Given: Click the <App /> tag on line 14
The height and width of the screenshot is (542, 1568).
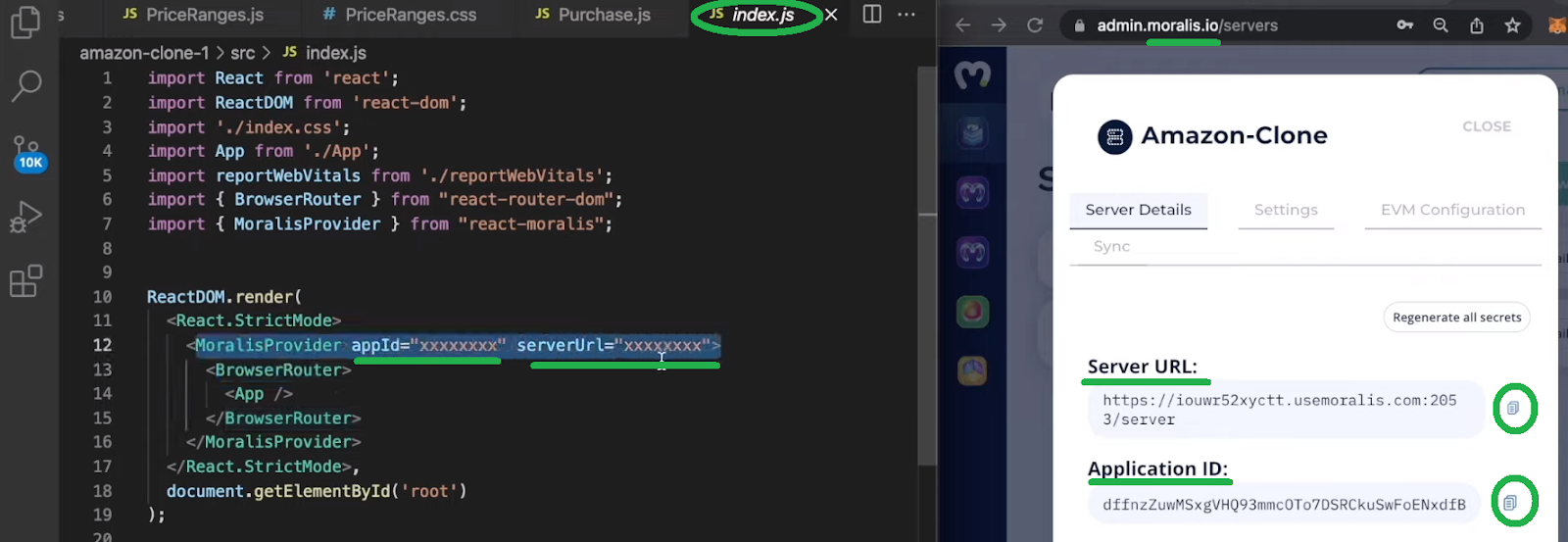Looking at the screenshot, I should (x=259, y=393).
